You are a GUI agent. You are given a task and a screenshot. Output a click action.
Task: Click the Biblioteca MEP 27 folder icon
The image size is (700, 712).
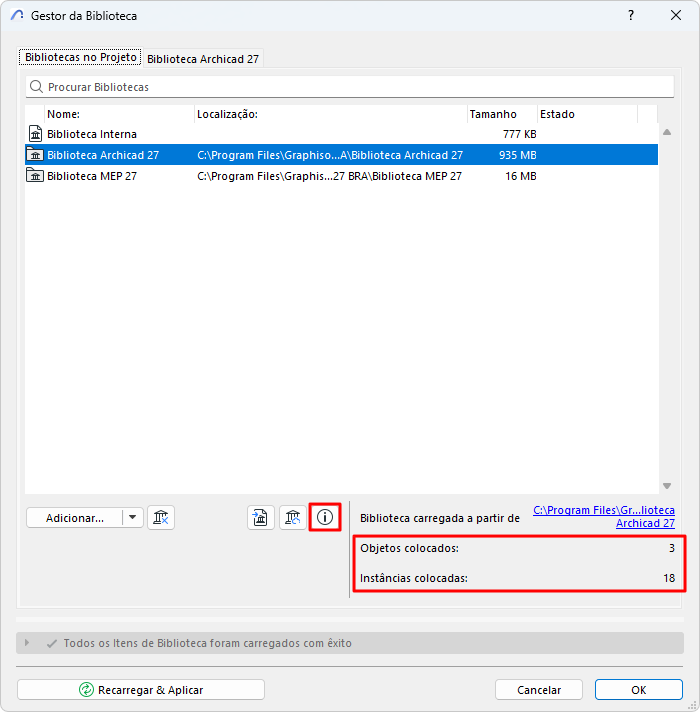coord(35,176)
